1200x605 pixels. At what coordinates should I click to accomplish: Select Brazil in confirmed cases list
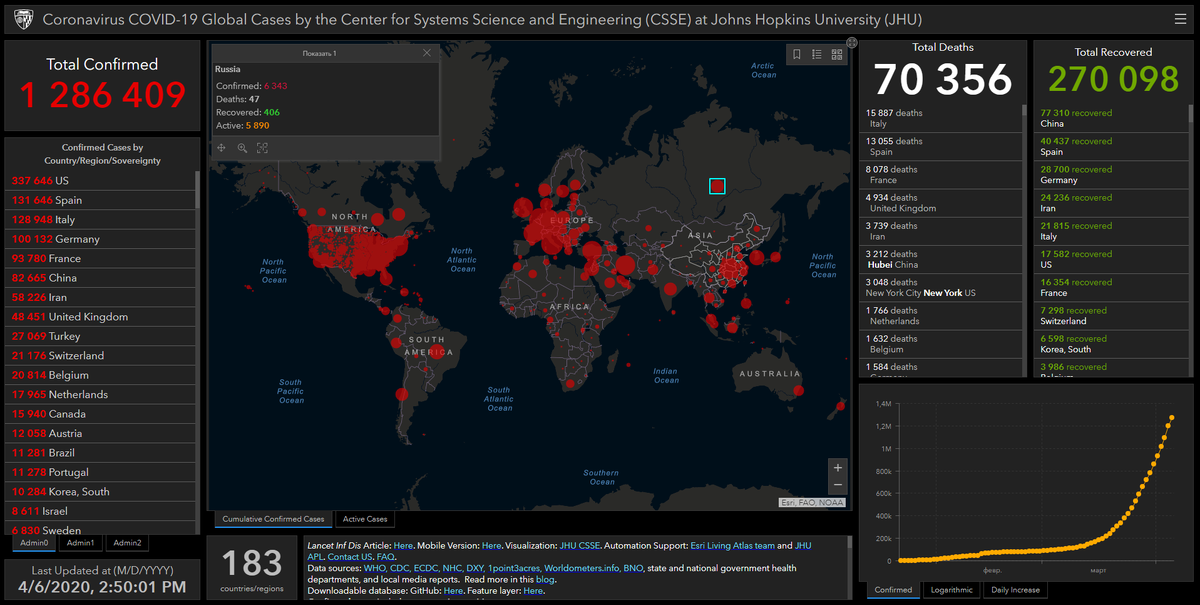(x=100, y=453)
